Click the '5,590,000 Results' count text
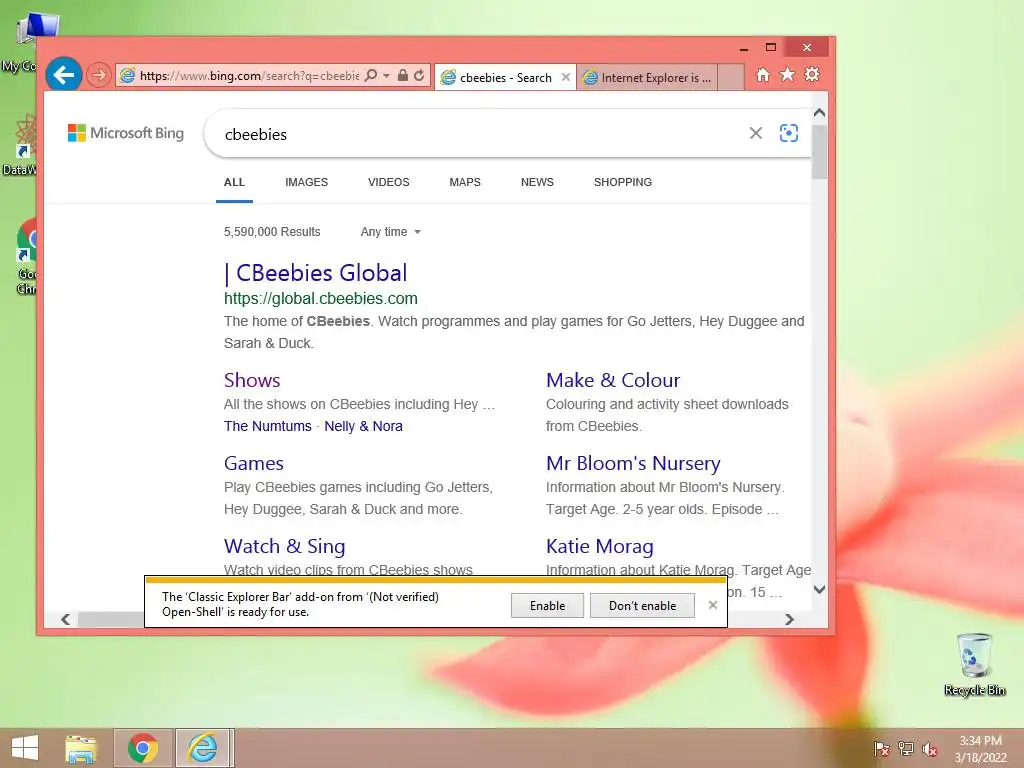The image size is (1024, 768). coord(272,232)
